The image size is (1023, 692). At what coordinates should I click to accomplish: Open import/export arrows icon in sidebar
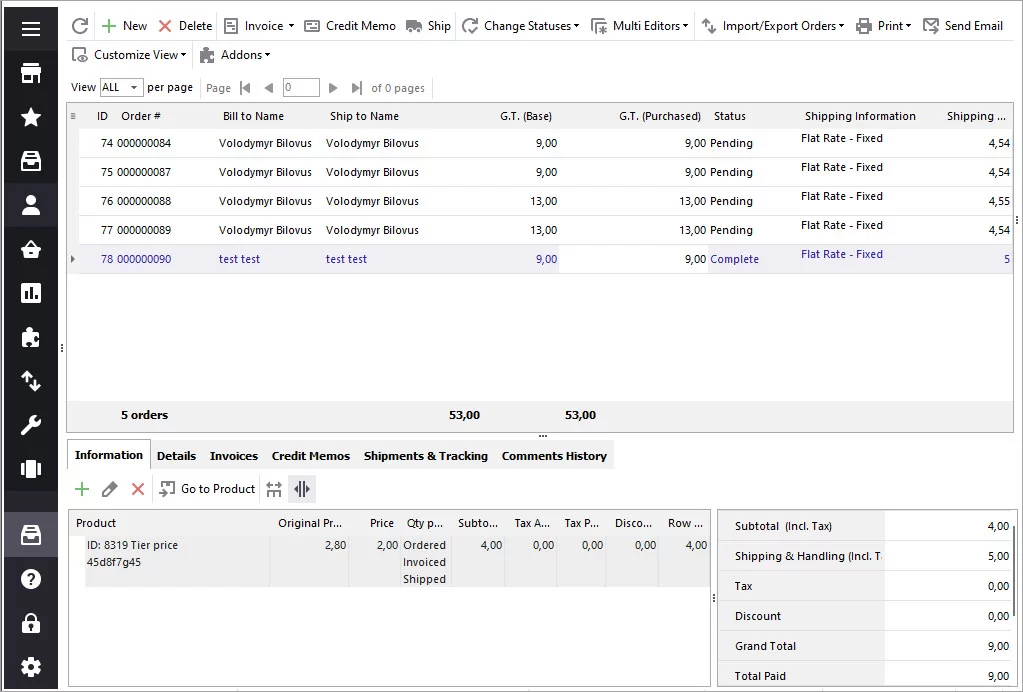pyautogui.click(x=31, y=381)
